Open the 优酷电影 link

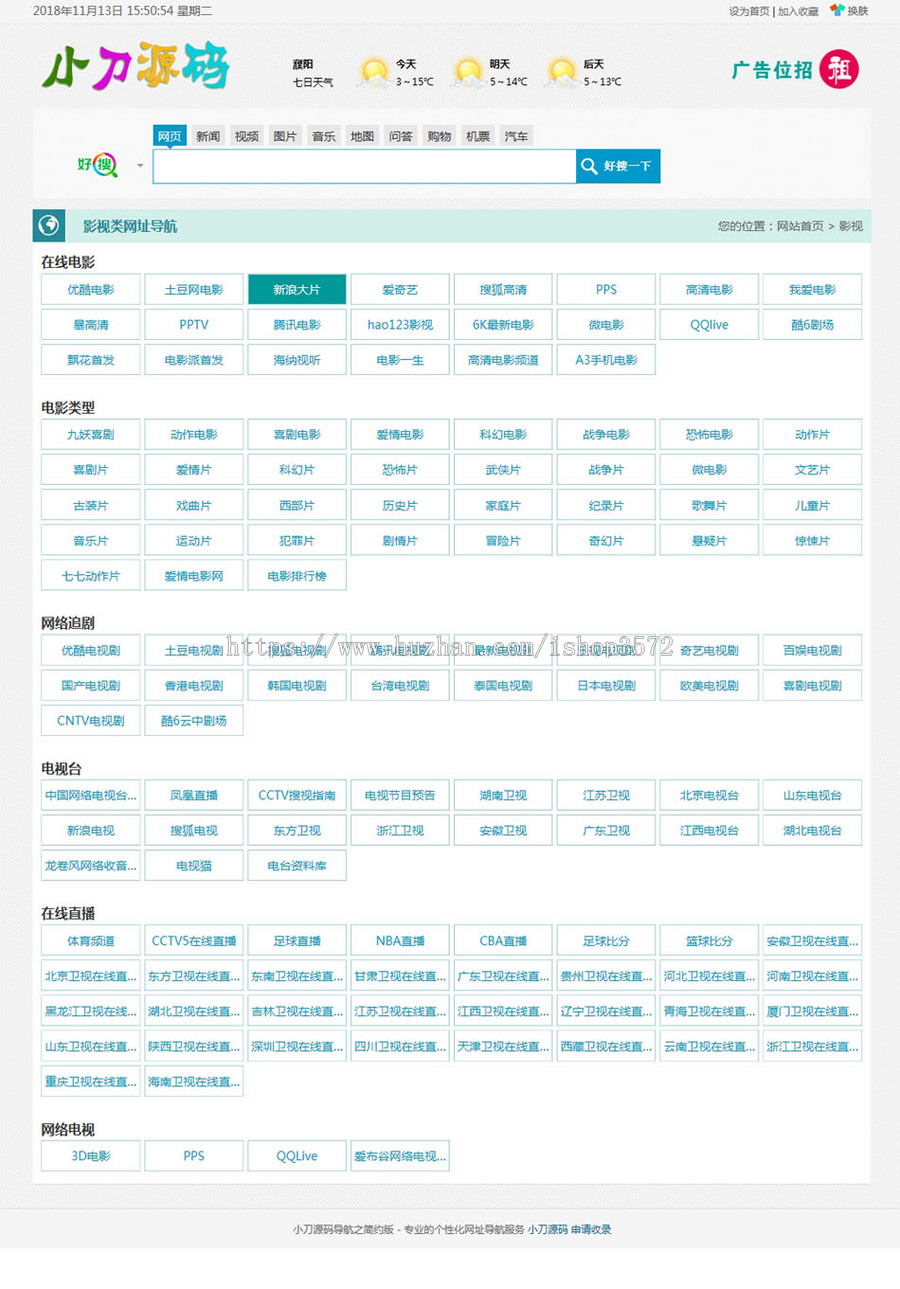click(91, 290)
